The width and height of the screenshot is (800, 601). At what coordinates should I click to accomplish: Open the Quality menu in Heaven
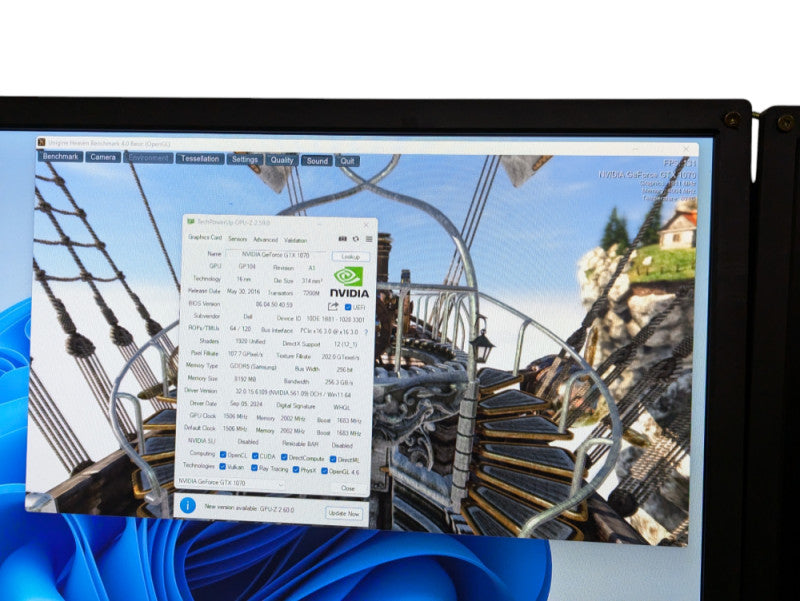pyautogui.click(x=282, y=160)
